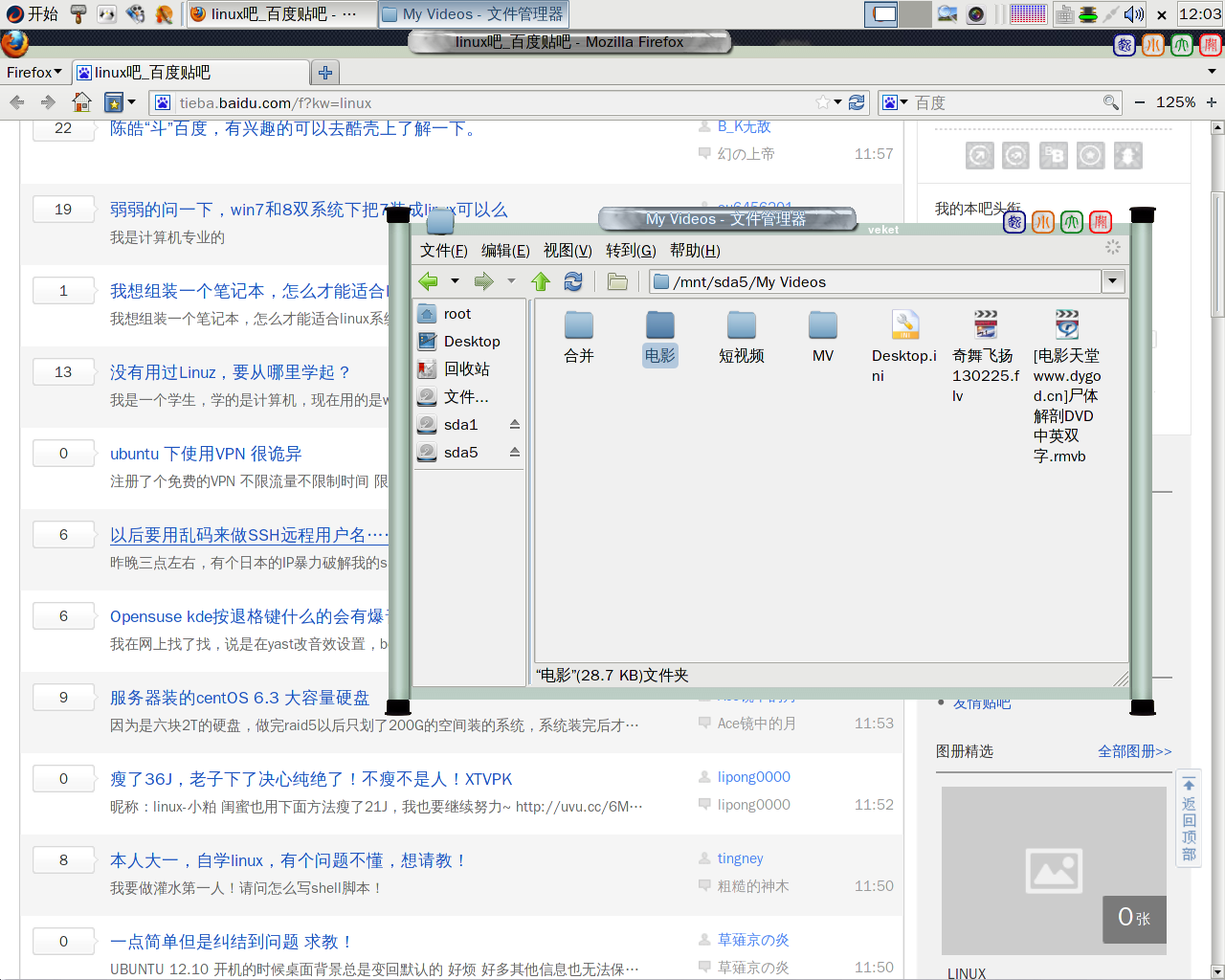This screenshot has width=1225, height=980.
Task: Select the Desktop.ini file
Action: (904, 346)
